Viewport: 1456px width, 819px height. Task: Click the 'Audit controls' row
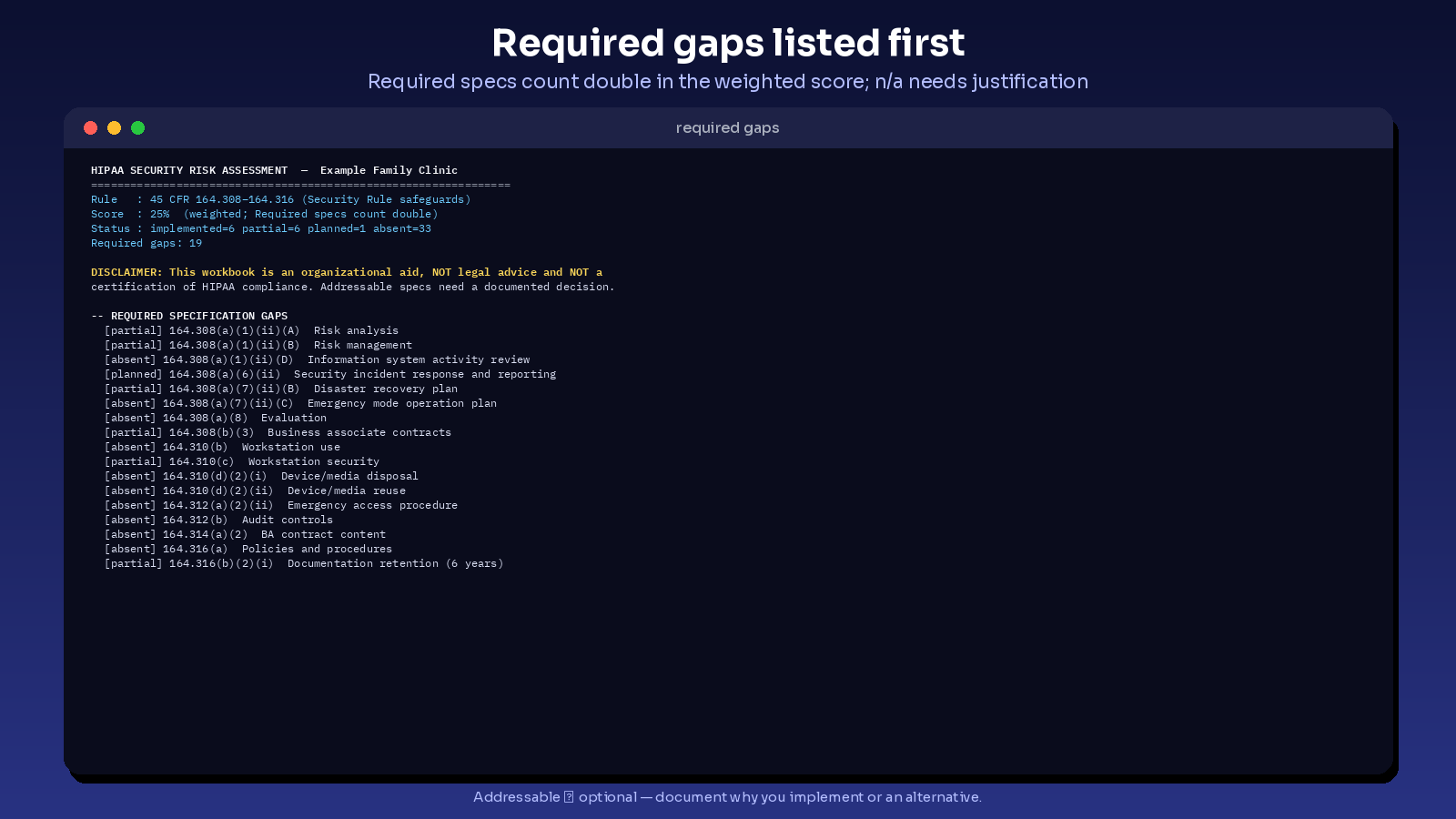(x=218, y=520)
